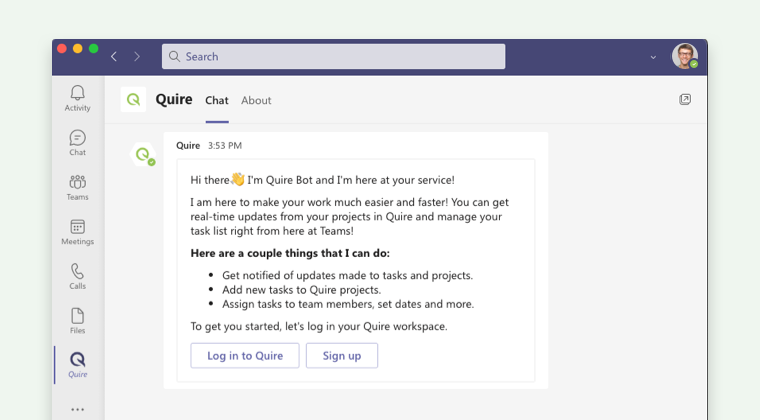Viewport: 760px width, 420px height.
Task: Go to Teams in the sidebar
Action: tap(78, 187)
